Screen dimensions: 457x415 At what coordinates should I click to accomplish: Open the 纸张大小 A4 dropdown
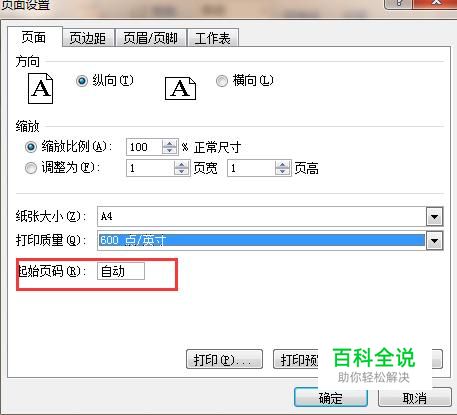pyautogui.click(x=434, y=217)
